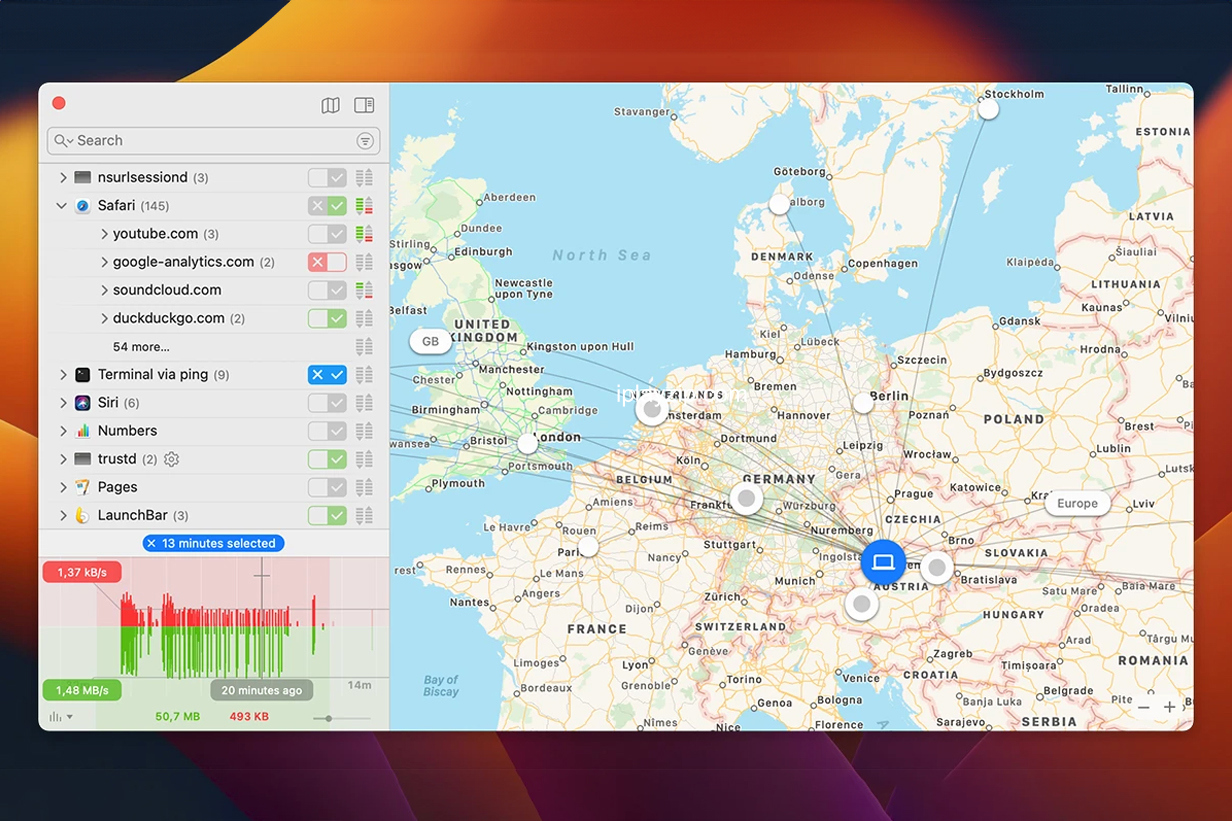The height and width of the screenshot is (821, 1232).
Task: Select the connection node near Frankfurt
Action: (x=746, y=498)
